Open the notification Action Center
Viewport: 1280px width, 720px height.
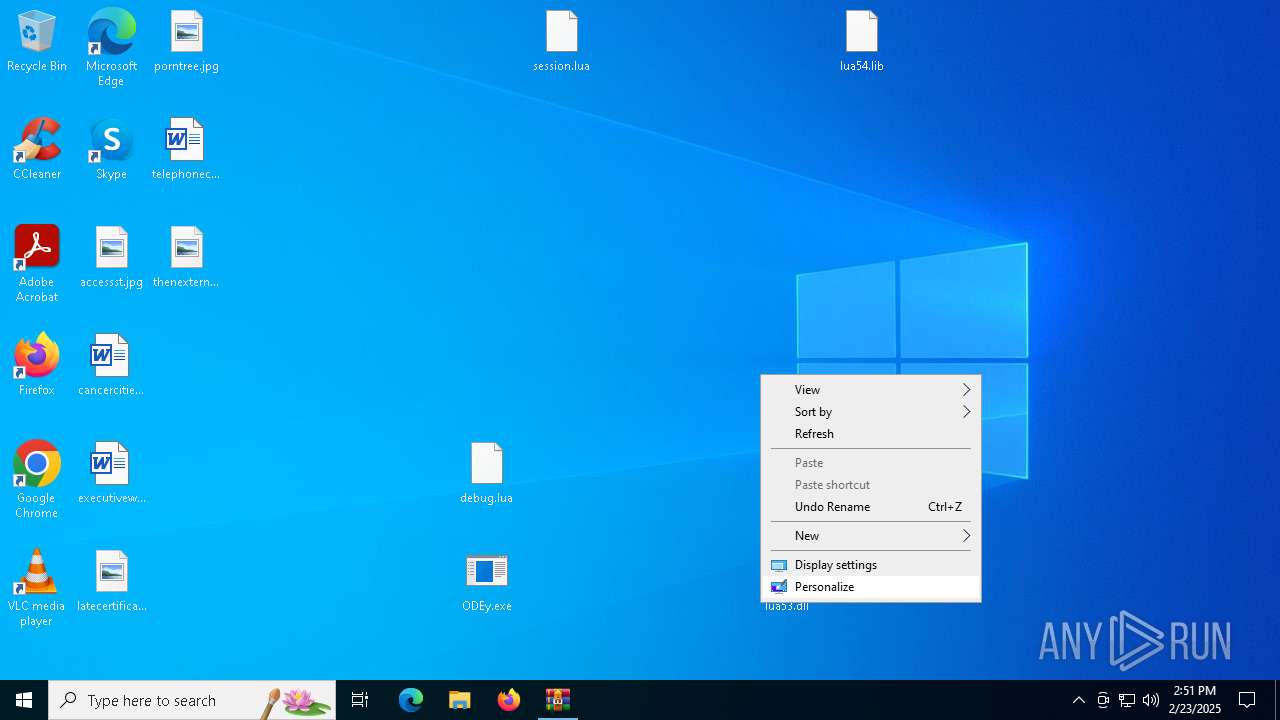pyautogui.click(x=1247, y=700)
